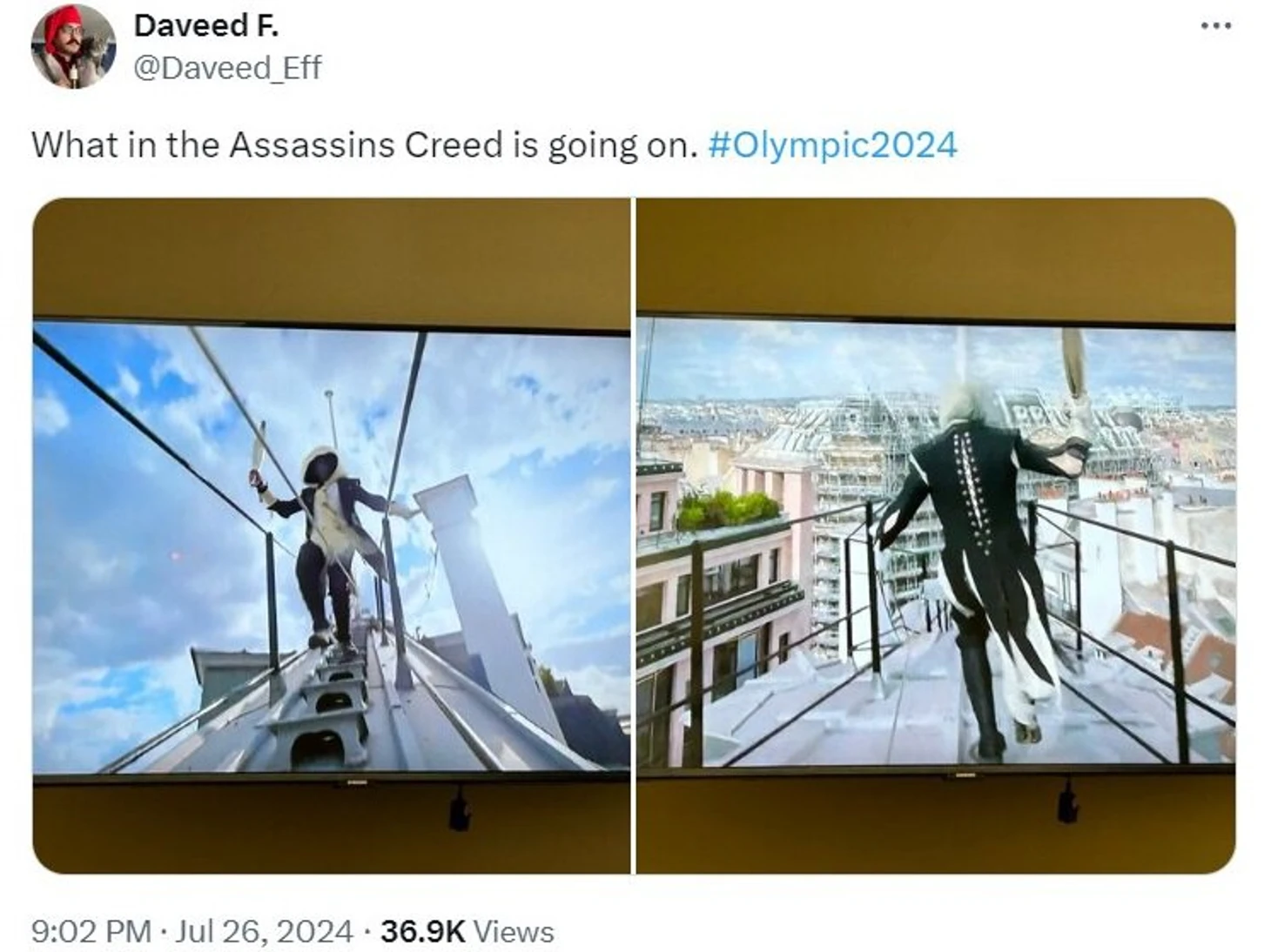Click the display name Daveed F.

coord(206,26)
